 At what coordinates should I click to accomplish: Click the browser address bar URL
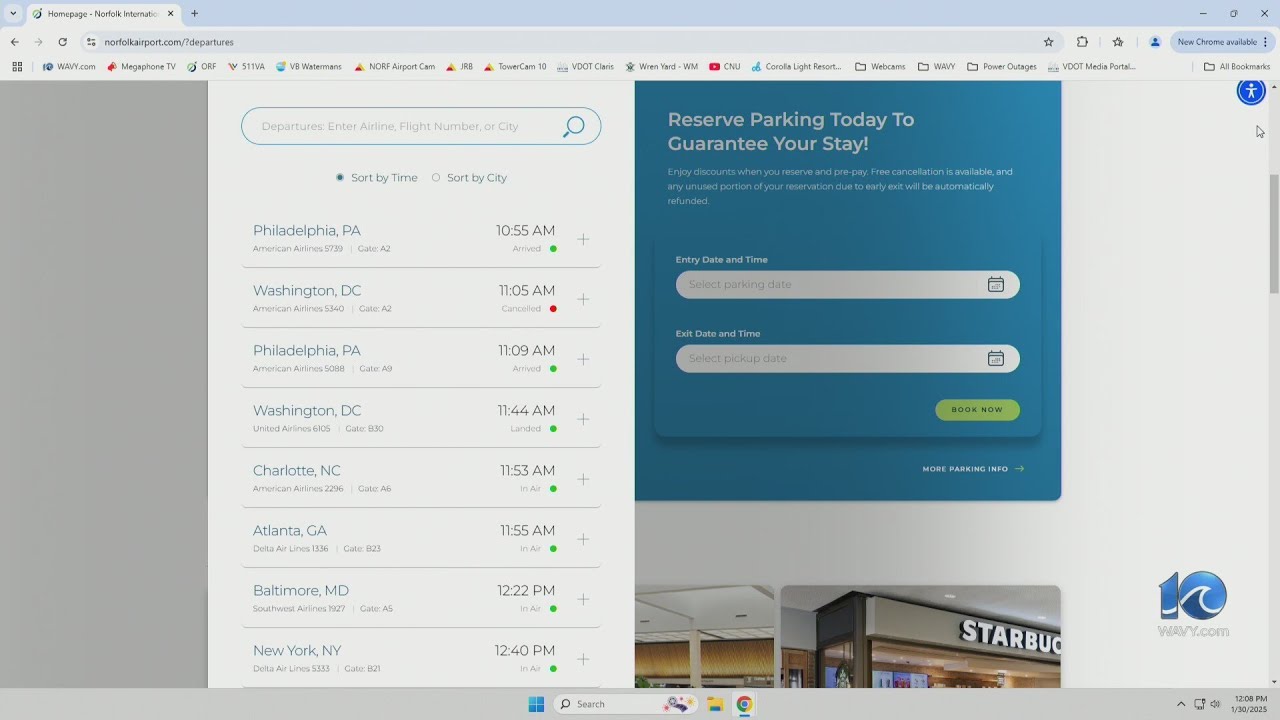pos(169,42)
